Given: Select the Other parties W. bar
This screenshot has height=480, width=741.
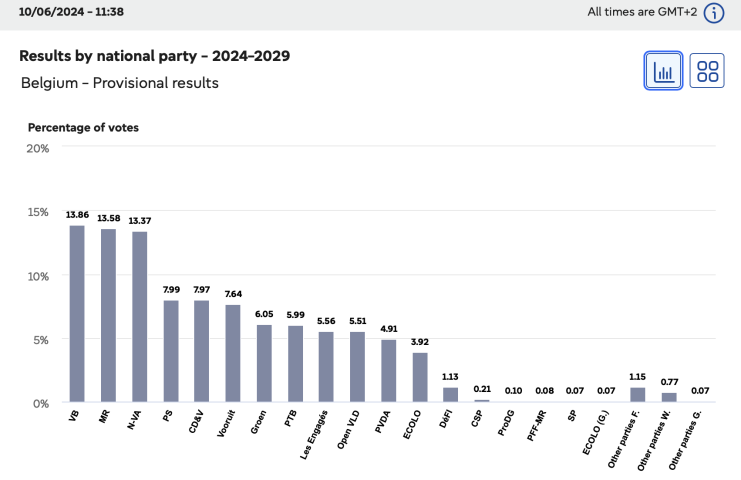Looking at the screenshot, I should [x=668, y=397].
